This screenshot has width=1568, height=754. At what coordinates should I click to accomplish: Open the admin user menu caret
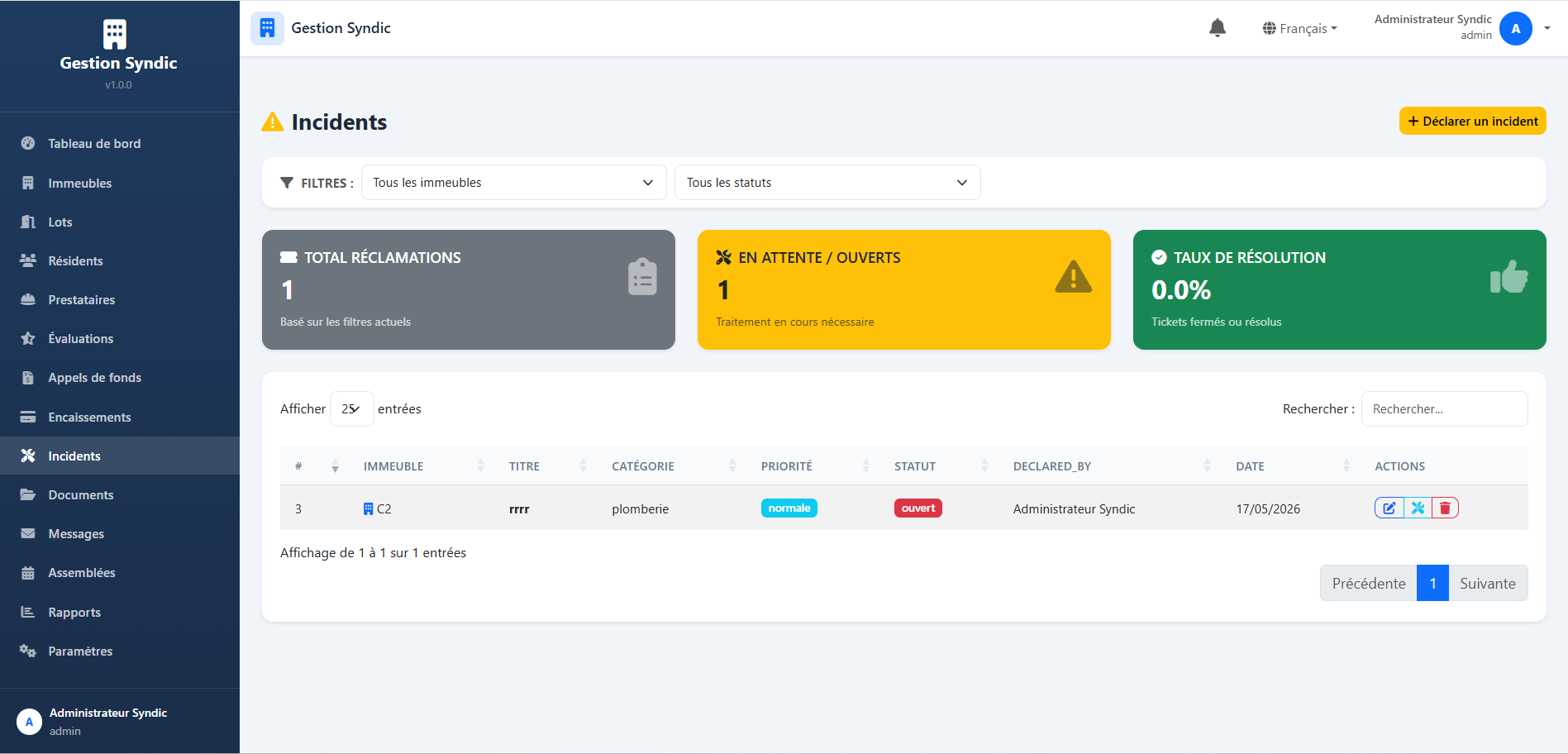tap(1547, 28)
